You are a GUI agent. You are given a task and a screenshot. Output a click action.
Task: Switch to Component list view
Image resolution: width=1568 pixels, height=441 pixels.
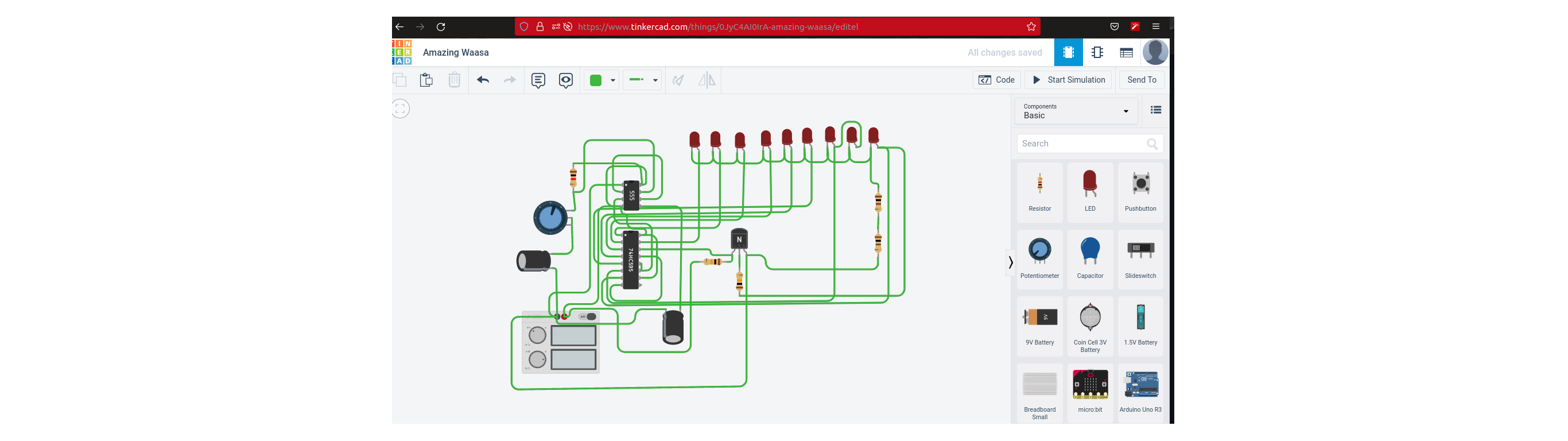[1126, 52]
